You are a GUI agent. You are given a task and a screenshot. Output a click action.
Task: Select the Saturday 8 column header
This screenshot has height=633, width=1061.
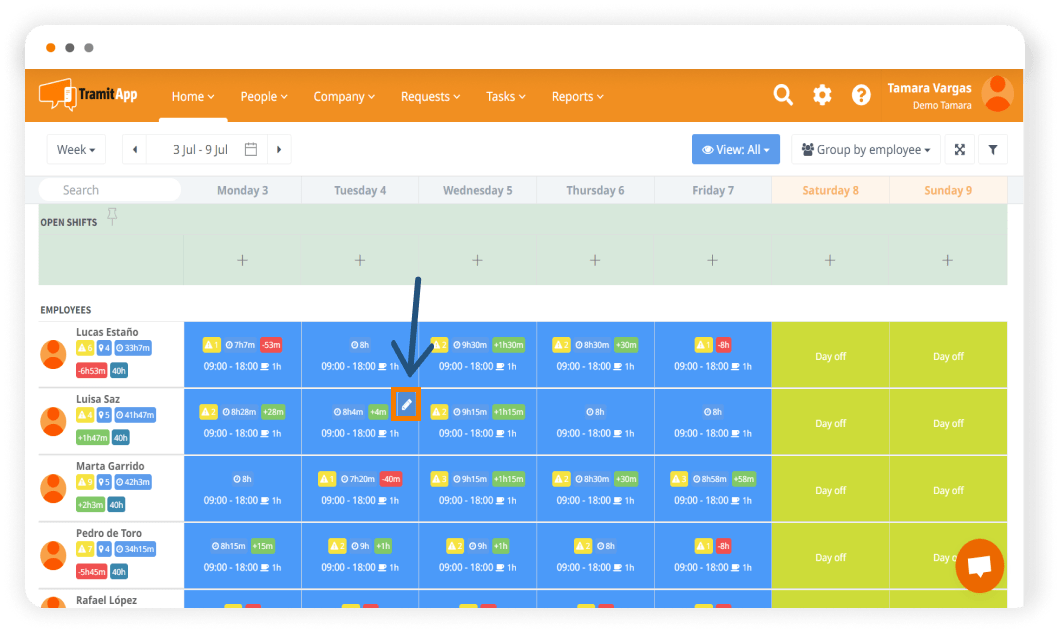pyautogui.click(x=830, y=190)
